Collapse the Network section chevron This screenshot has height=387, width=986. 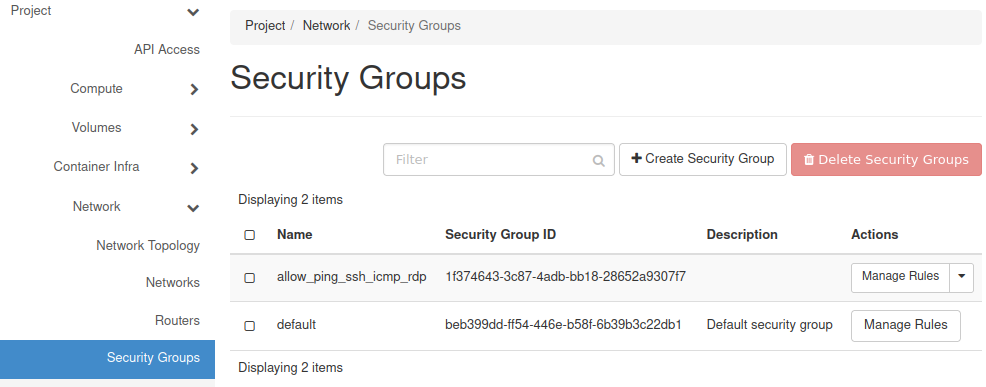tap(194, 208)
